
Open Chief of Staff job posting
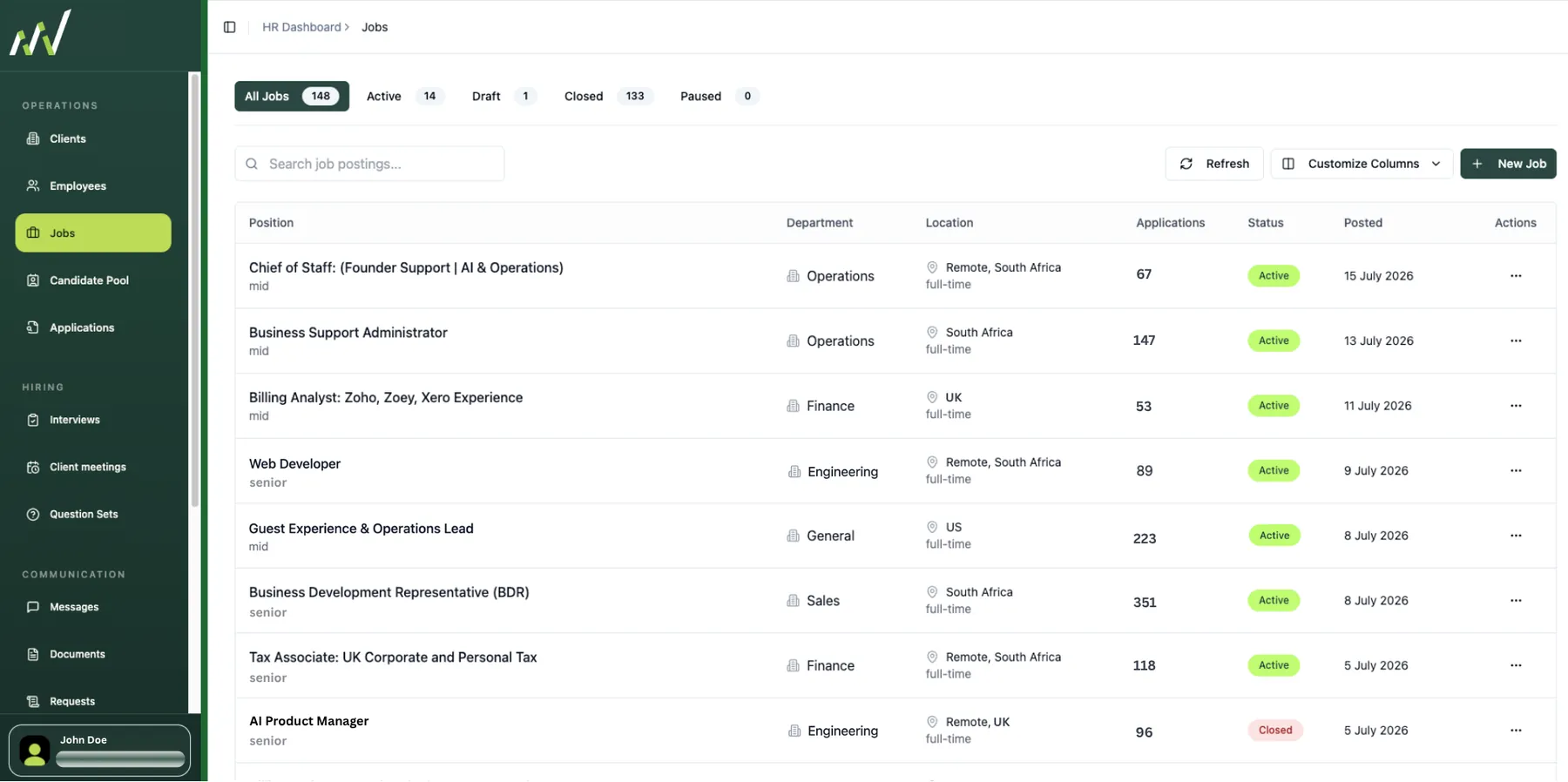[406, 267]
